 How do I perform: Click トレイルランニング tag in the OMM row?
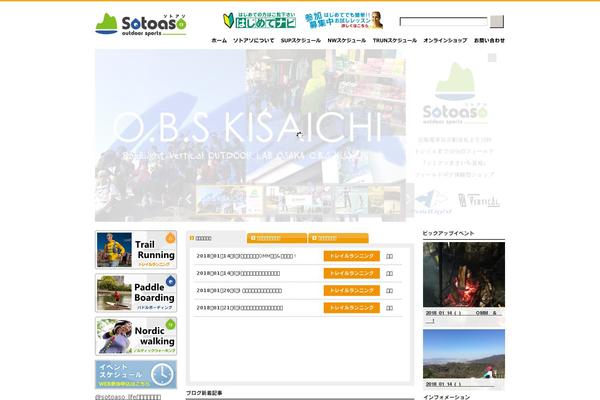[x=352, y=256]
